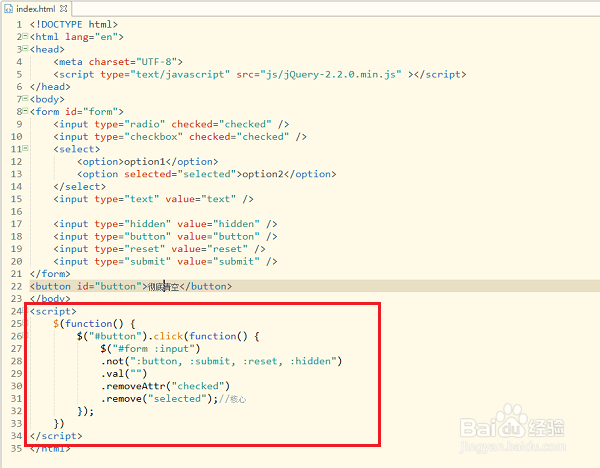Click the .not(":button, :submit...") line
The width and height of the screenshot is (600, 468).
point(222,361)
